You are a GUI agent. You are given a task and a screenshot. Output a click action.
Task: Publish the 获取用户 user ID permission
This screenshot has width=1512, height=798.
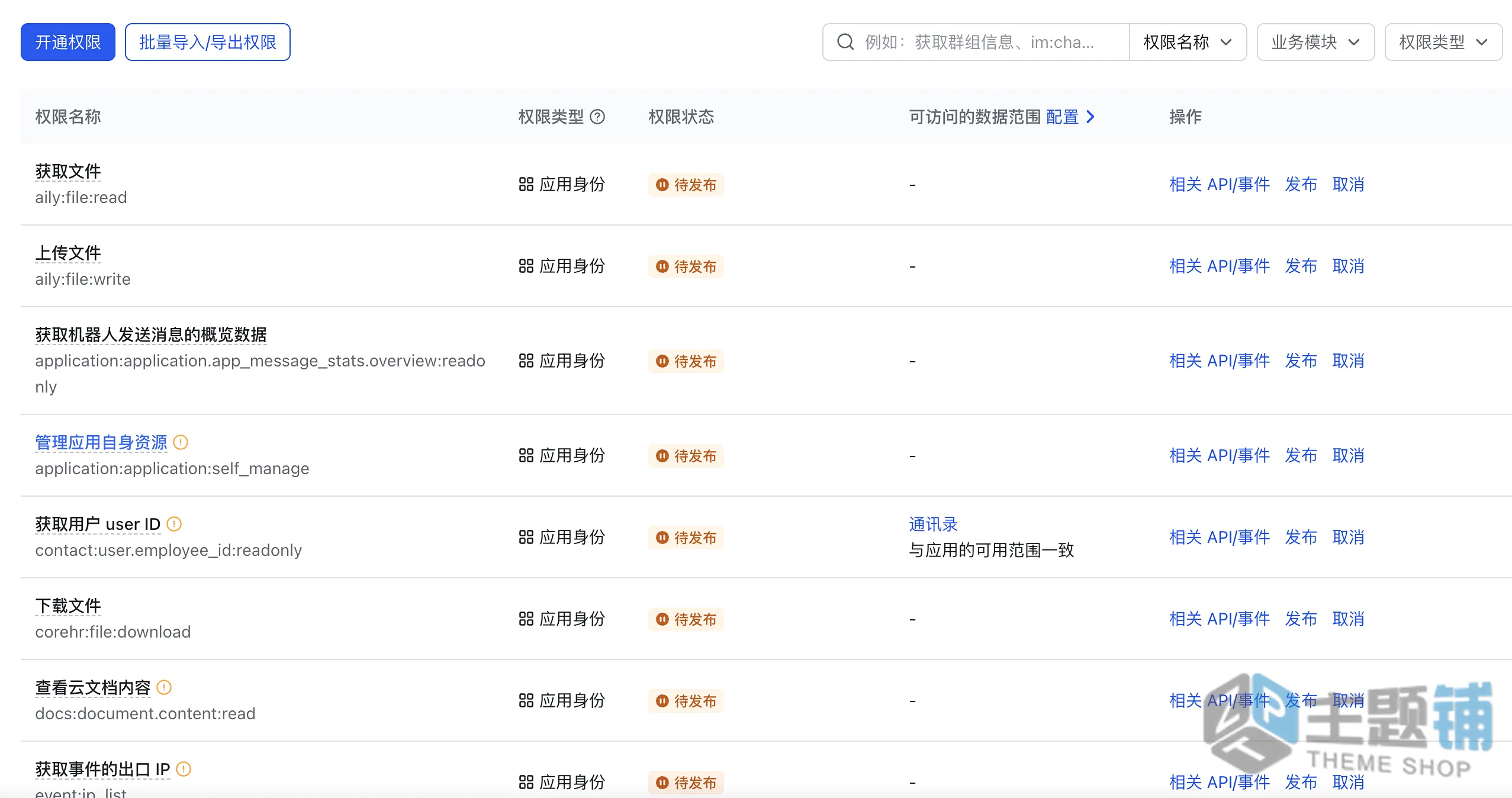(1301, 537)
